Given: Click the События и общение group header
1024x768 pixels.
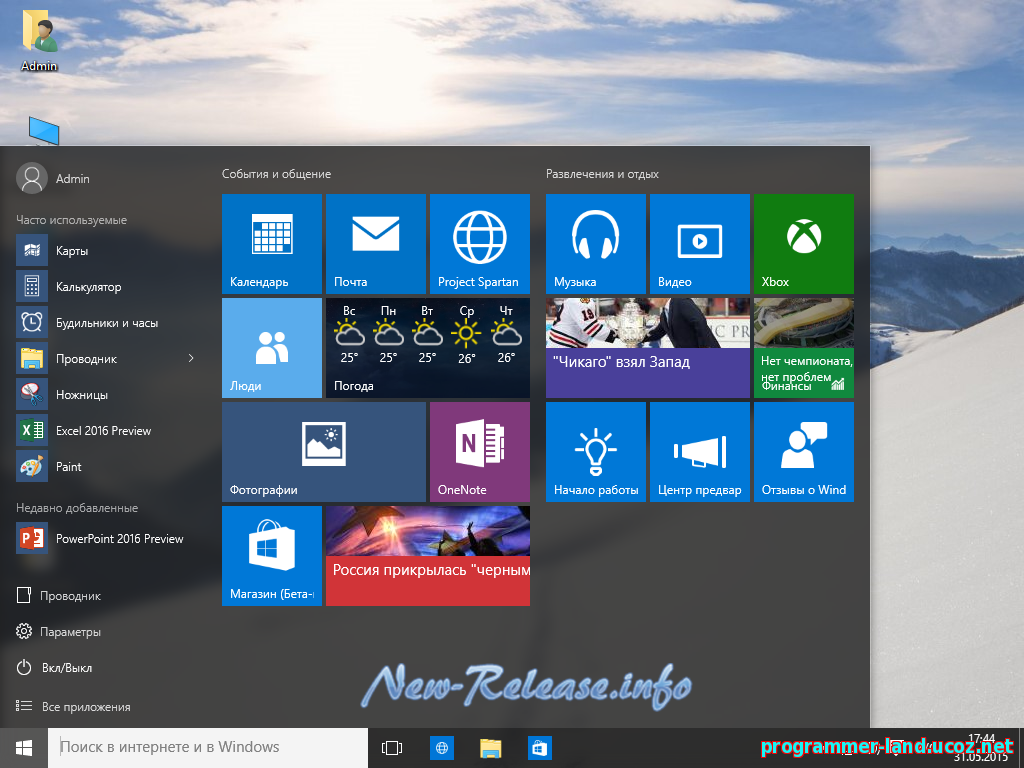Looking at the screenshot, I should click(276, 174).
